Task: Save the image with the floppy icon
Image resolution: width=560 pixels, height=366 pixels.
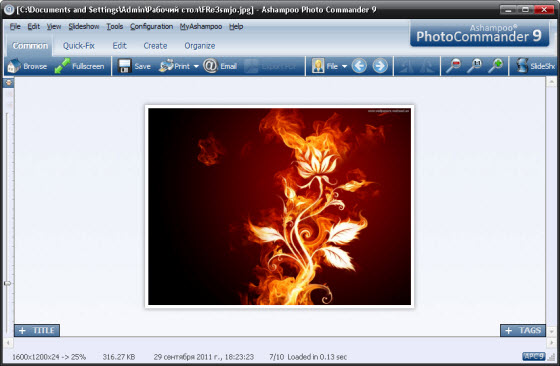Action: pyautogui.click(x=134, y=66)
